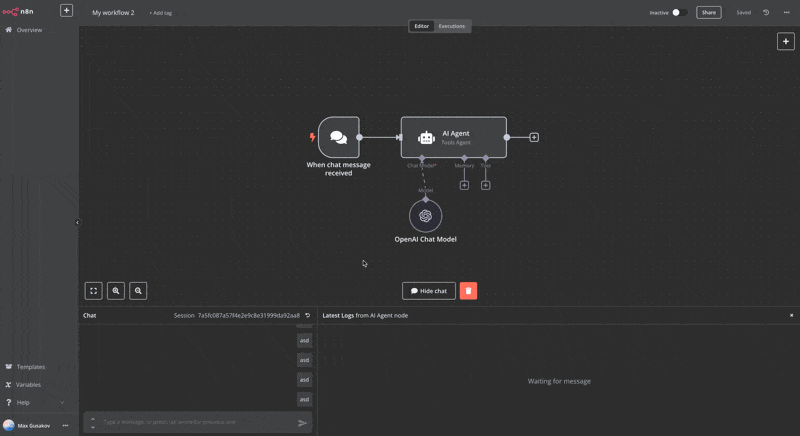Go to the Overview page
Screen dimensions: 800x436
point(29,30)
